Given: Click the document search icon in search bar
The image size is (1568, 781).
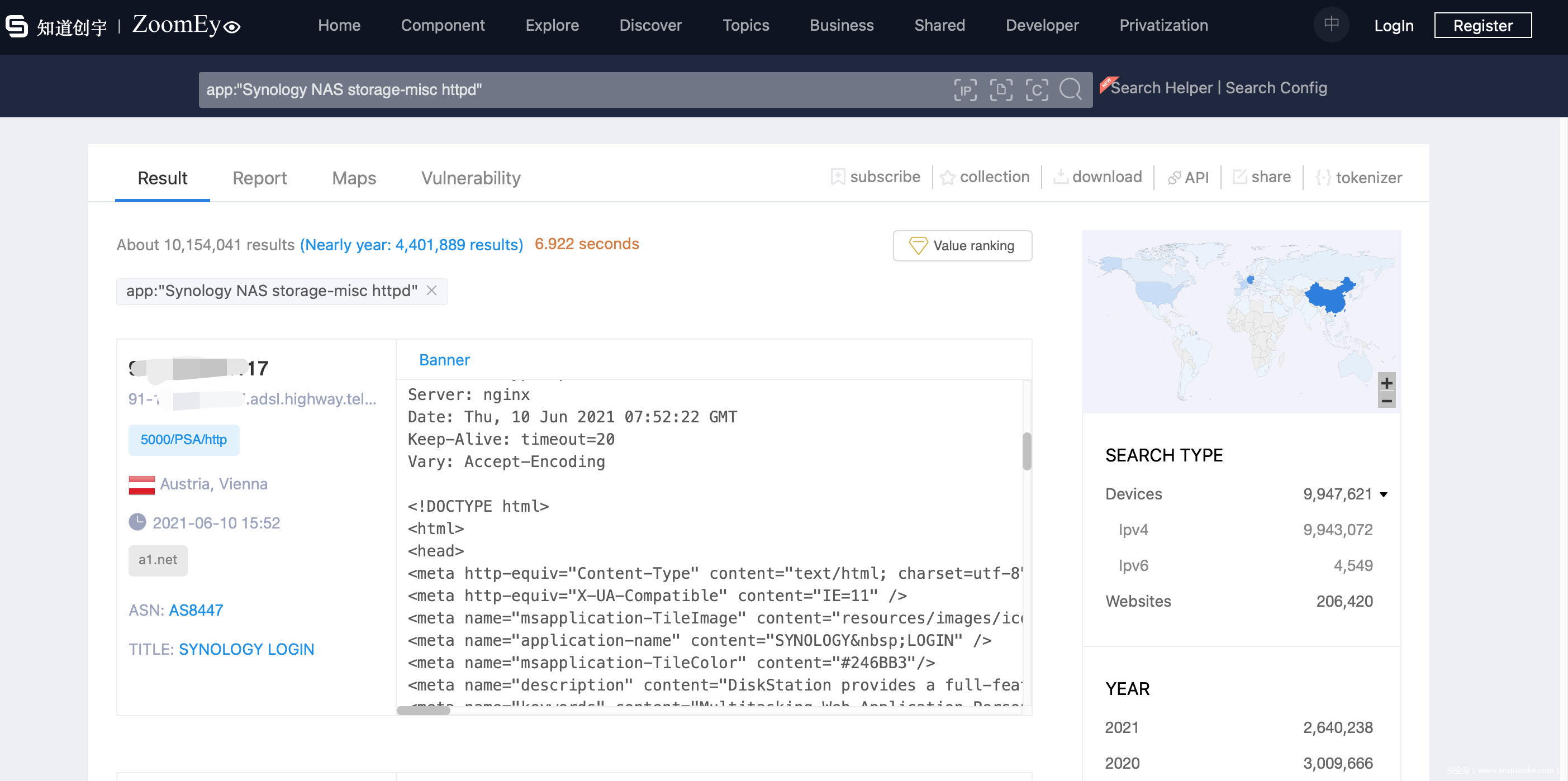Looking at the screenshot, I should click(x=1001, y=89).
